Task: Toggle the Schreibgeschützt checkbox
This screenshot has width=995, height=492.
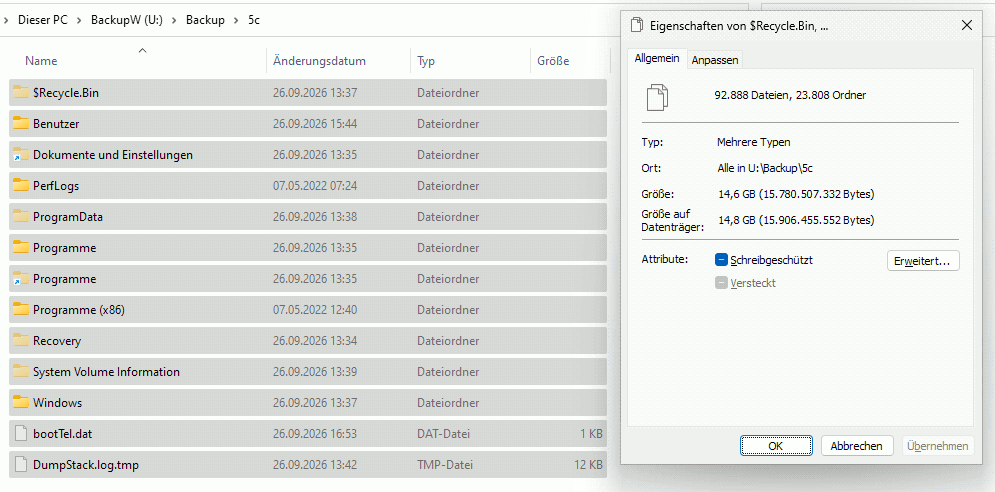Action: (x=721, y=260)
